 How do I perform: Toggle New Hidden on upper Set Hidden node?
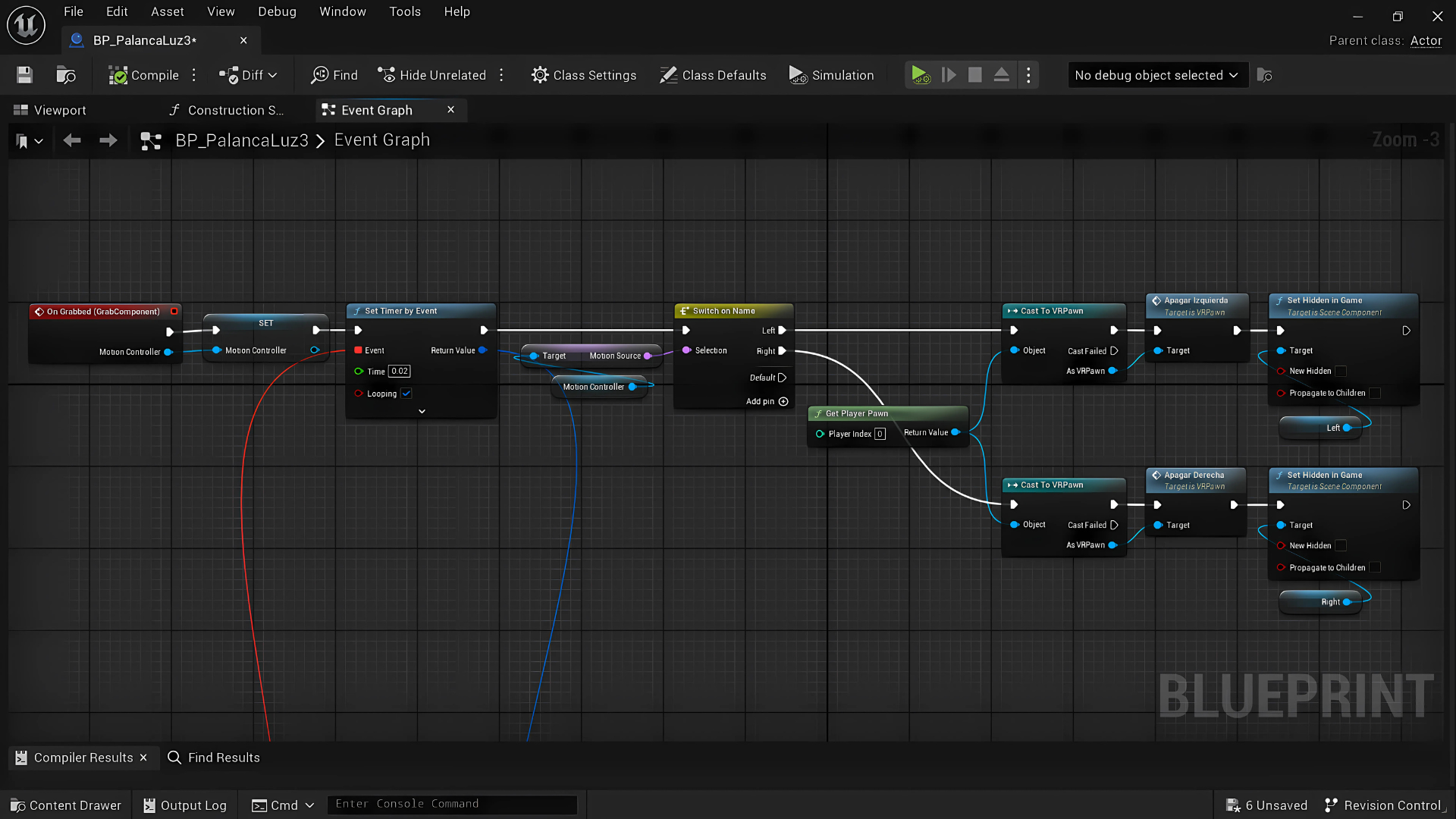[1341, 371]
